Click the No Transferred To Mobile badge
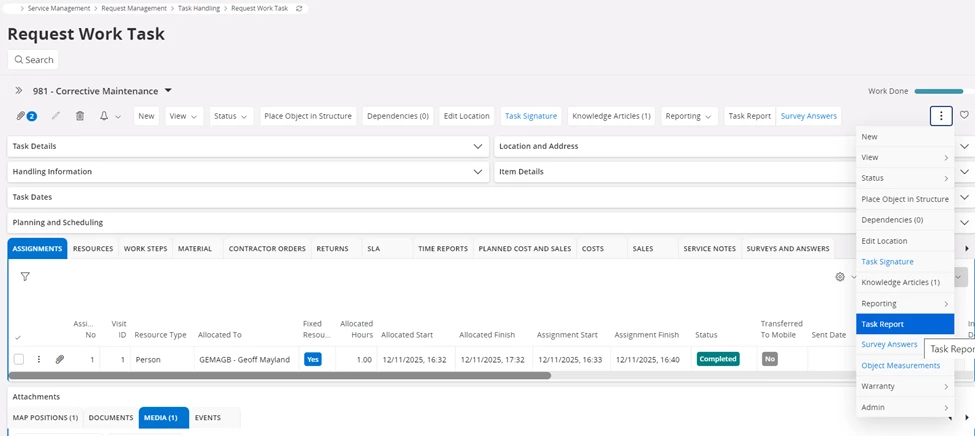975x436 pixels. tap(770, 359)
